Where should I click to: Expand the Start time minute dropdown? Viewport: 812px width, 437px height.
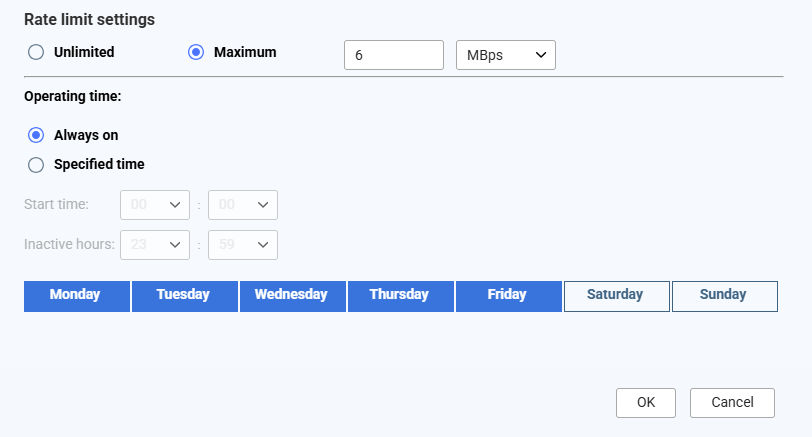[x=243, y=205]
